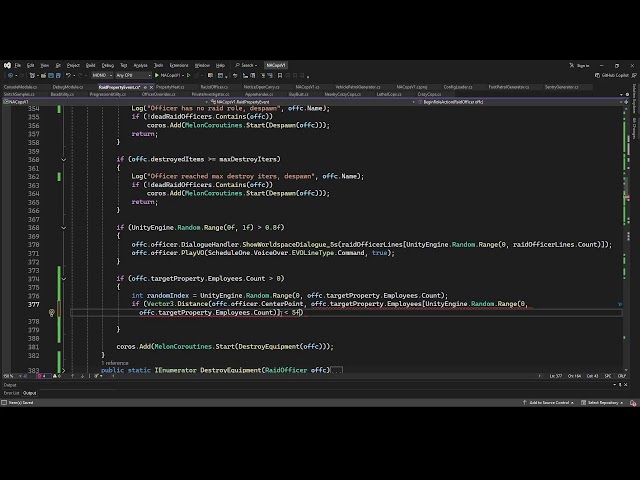This screenshot has height=480, width=640.
Task: Click the Visual Studio logo icon
Action: click(7, 65)
